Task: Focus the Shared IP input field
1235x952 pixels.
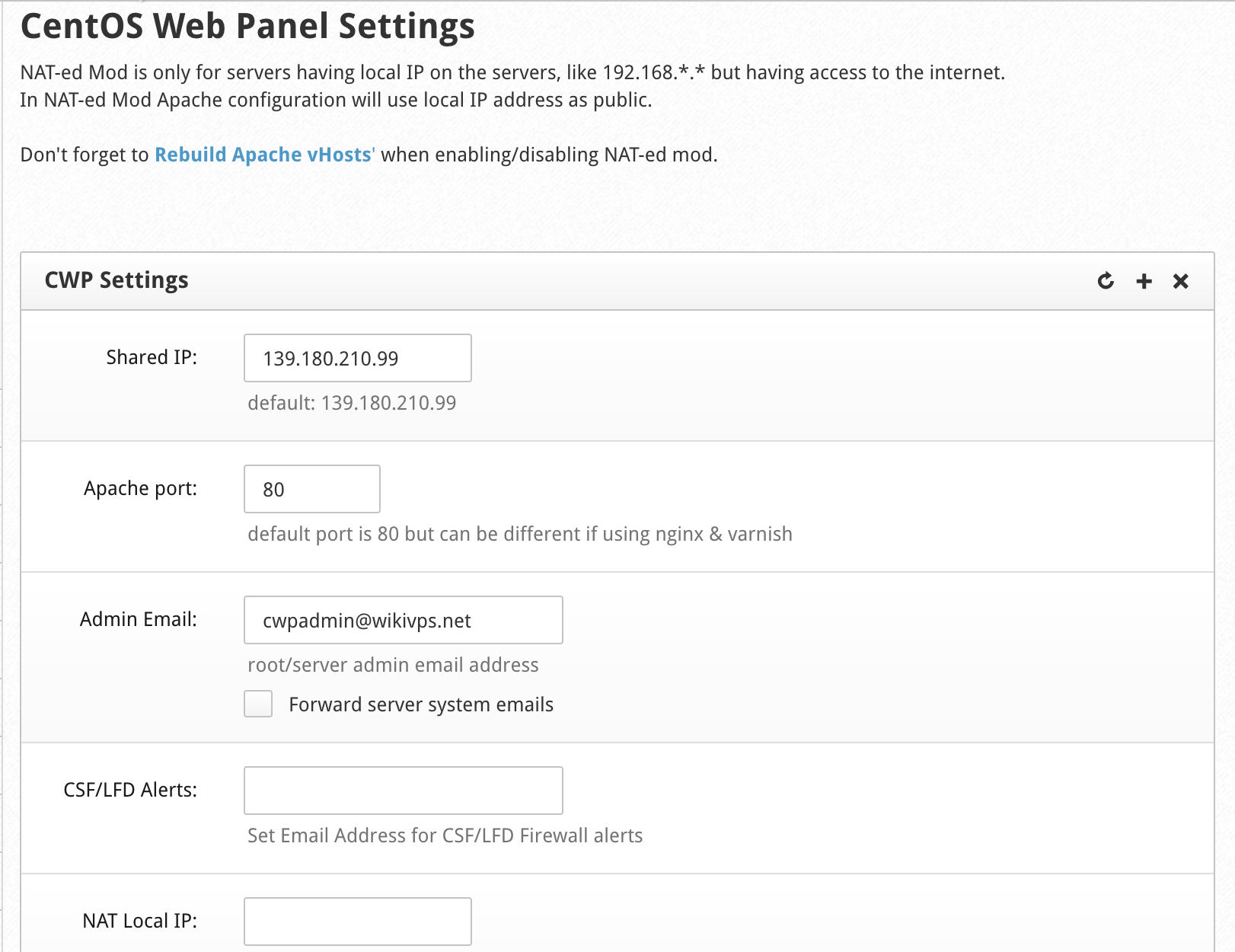Action: click(358, 358)
